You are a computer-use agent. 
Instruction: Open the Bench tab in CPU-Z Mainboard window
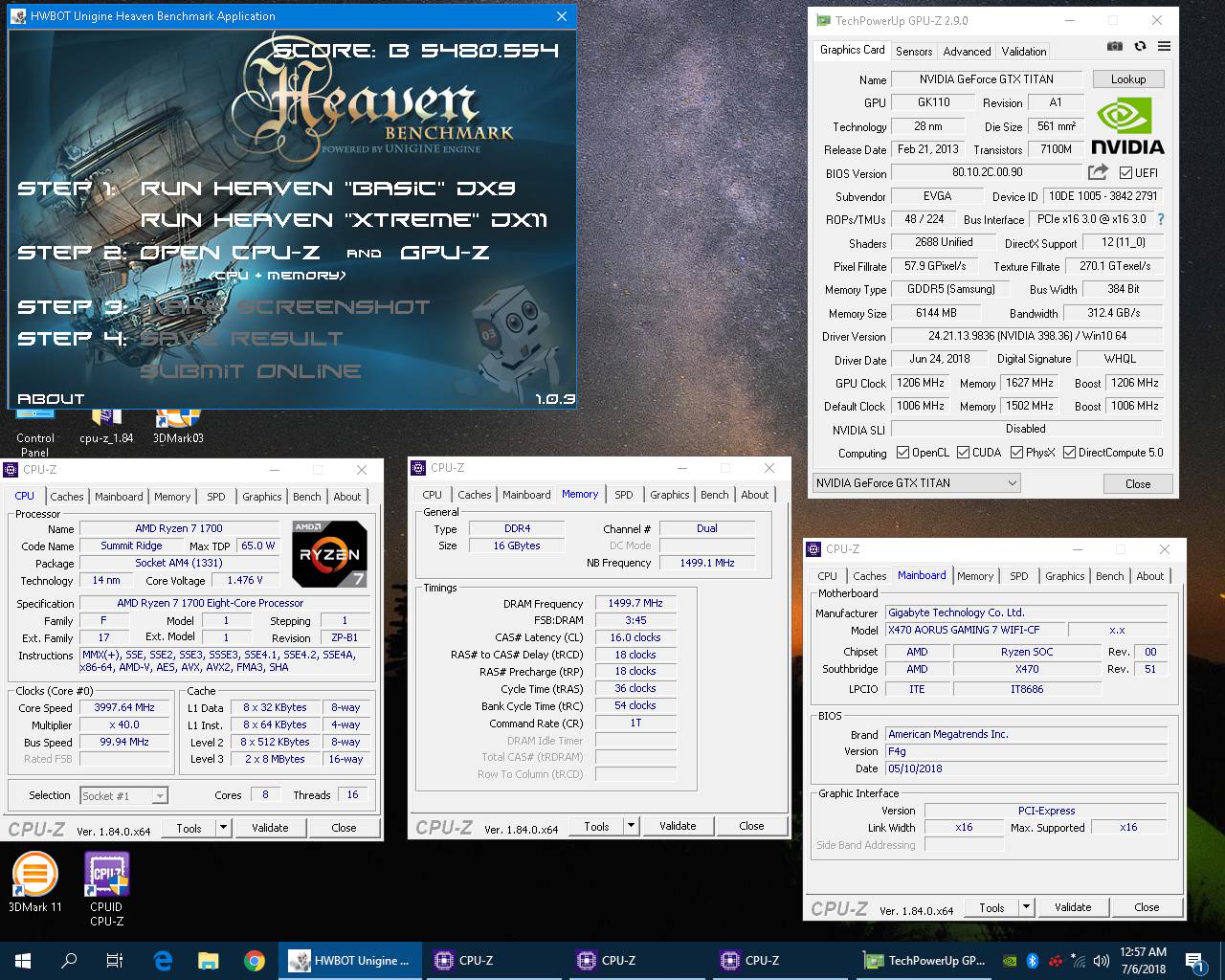point(1110,576)
